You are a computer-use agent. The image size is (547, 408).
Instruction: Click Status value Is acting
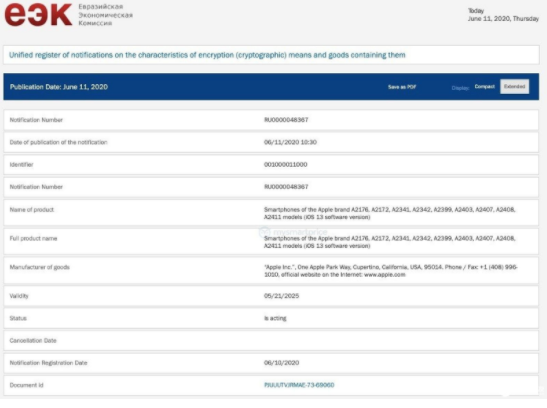click(275, 318)
